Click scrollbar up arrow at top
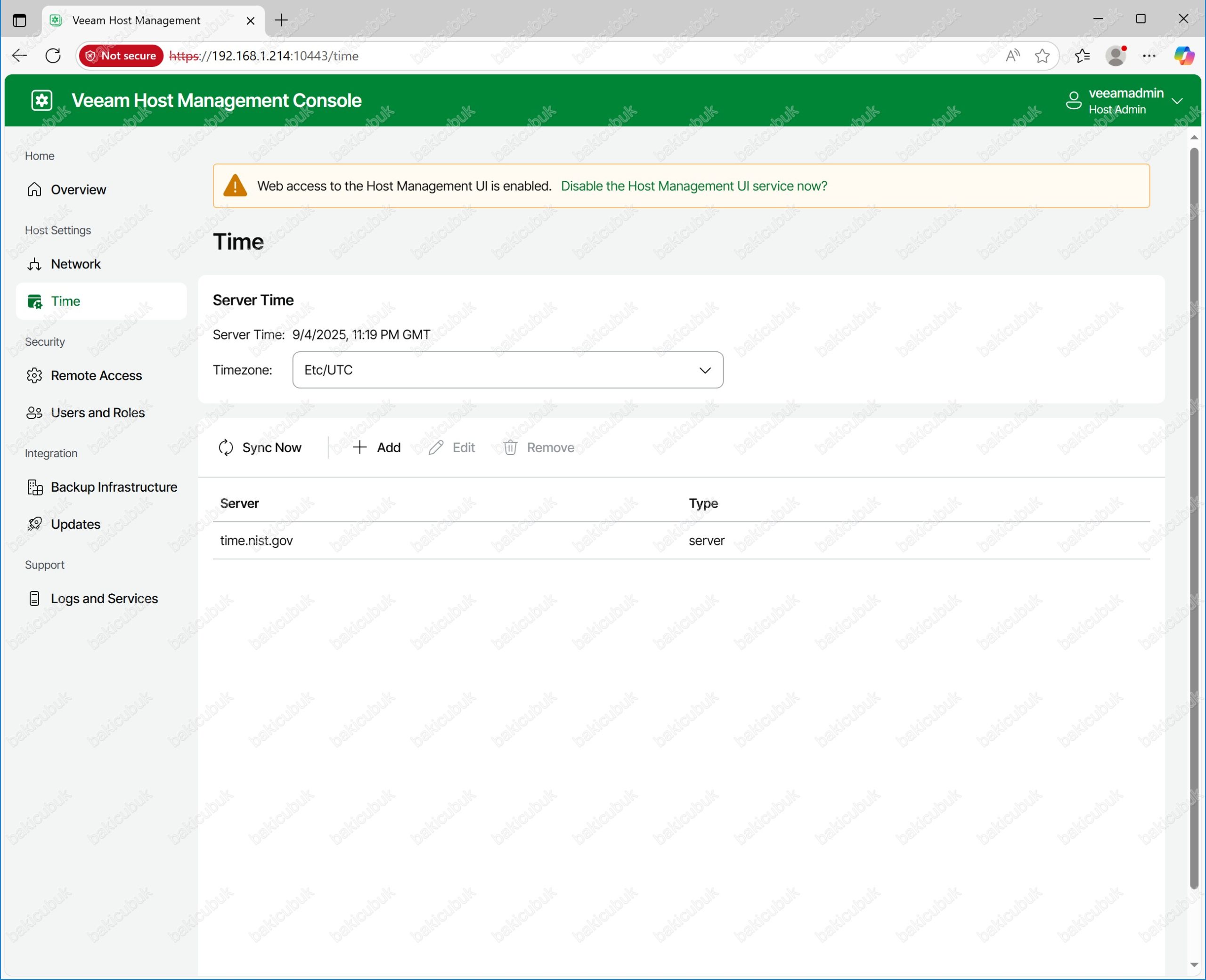Image resolution: width=1206 pixels, height=980 pixels. point(1194,137)
